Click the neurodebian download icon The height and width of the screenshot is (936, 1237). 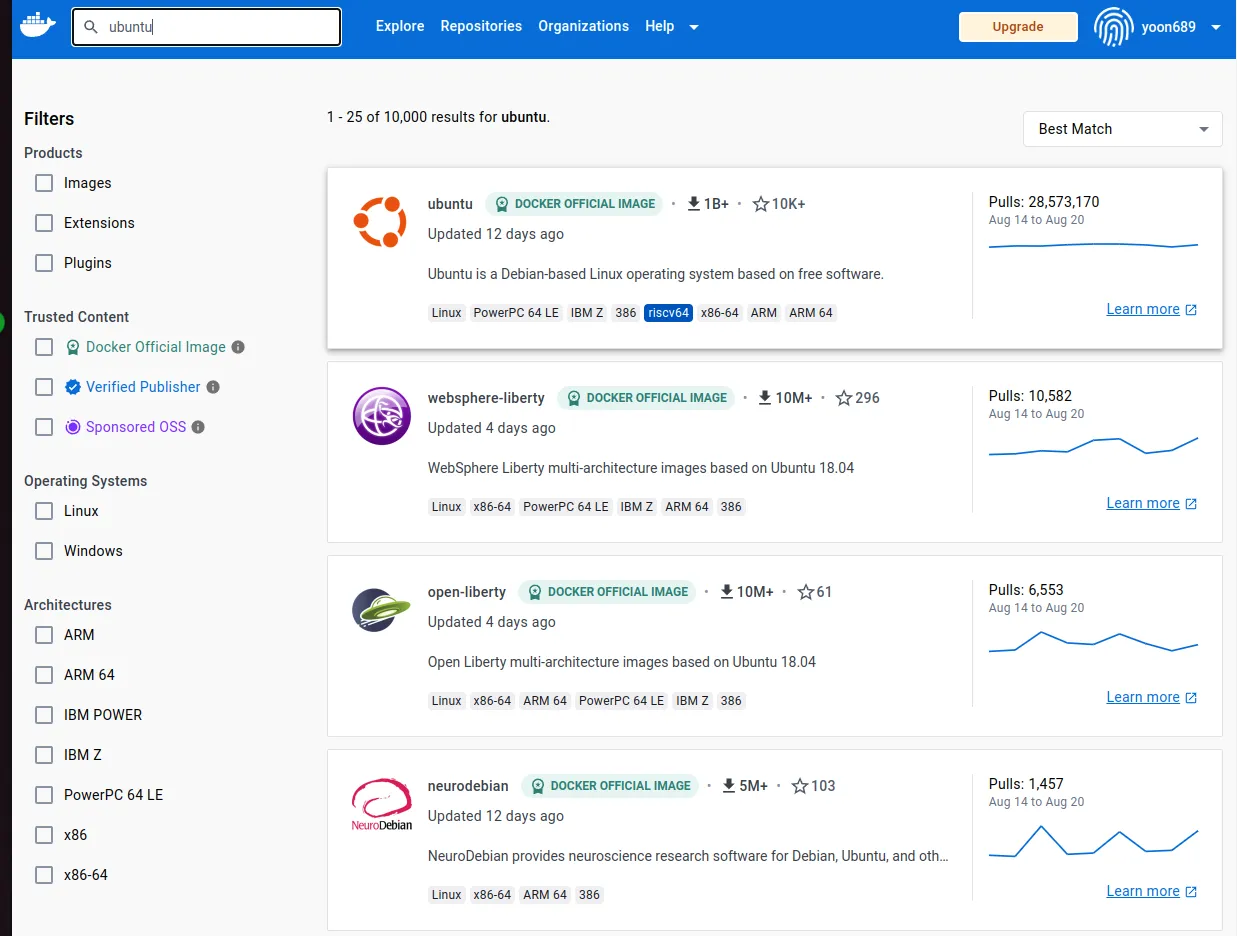coord(730,786)
